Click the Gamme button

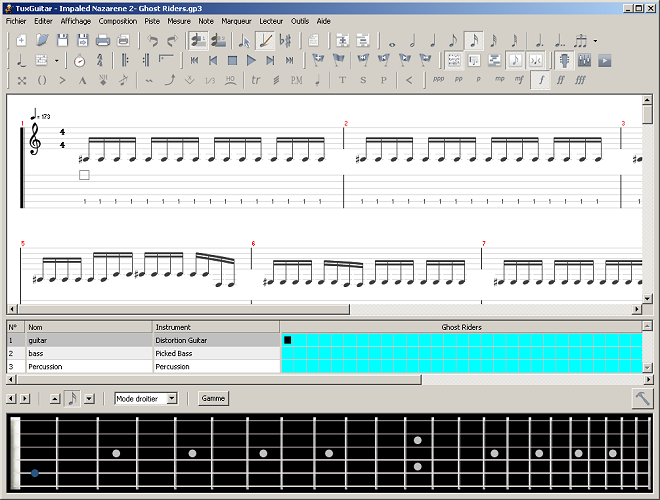tap(213, 398)
